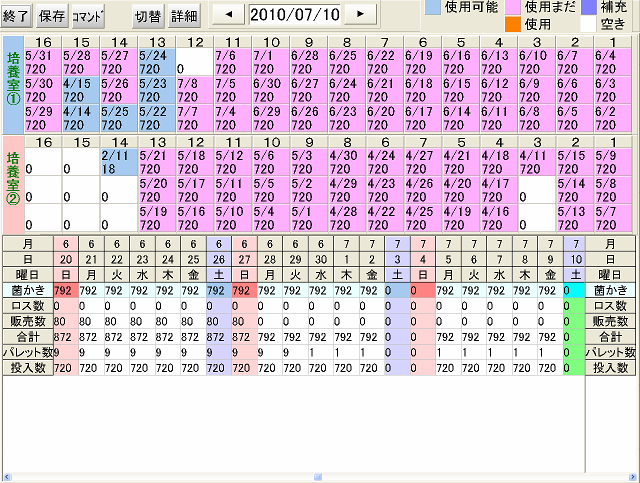Viewport: 640px width, 483px height.
Task: Click the 切替 button
Action: pos(148,16)
